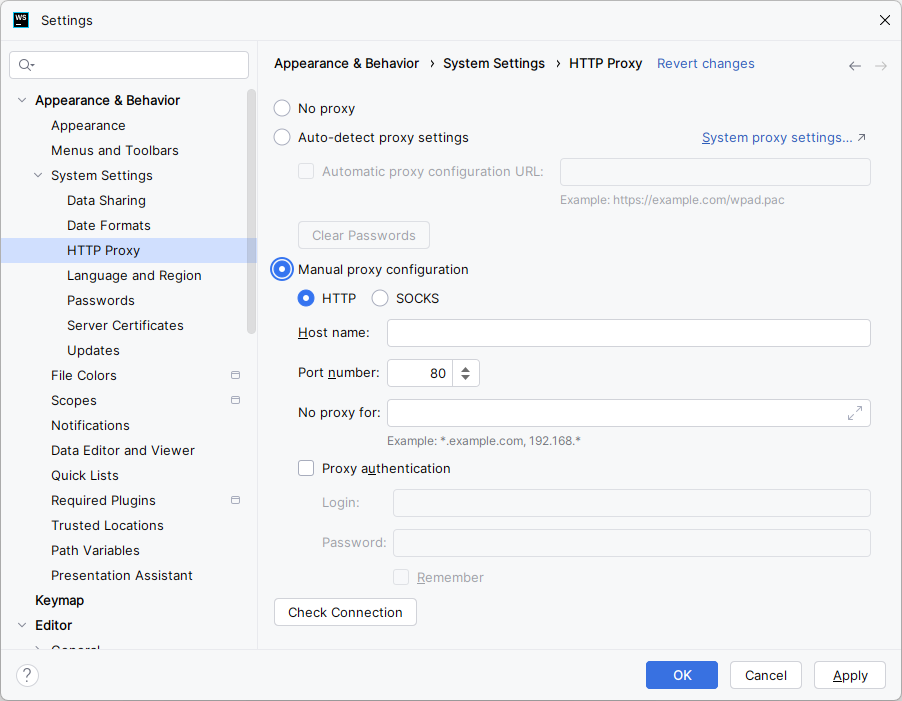The width and height of the screenshot is (902, 701).
Task: Open Data Sharing settings
Action: pos(106,200)
